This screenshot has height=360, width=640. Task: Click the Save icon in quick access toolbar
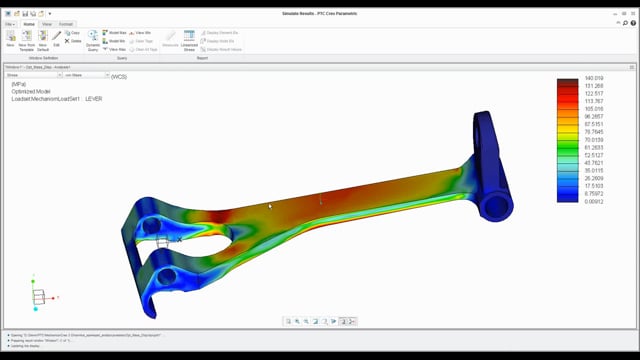(x=25, y=14)
